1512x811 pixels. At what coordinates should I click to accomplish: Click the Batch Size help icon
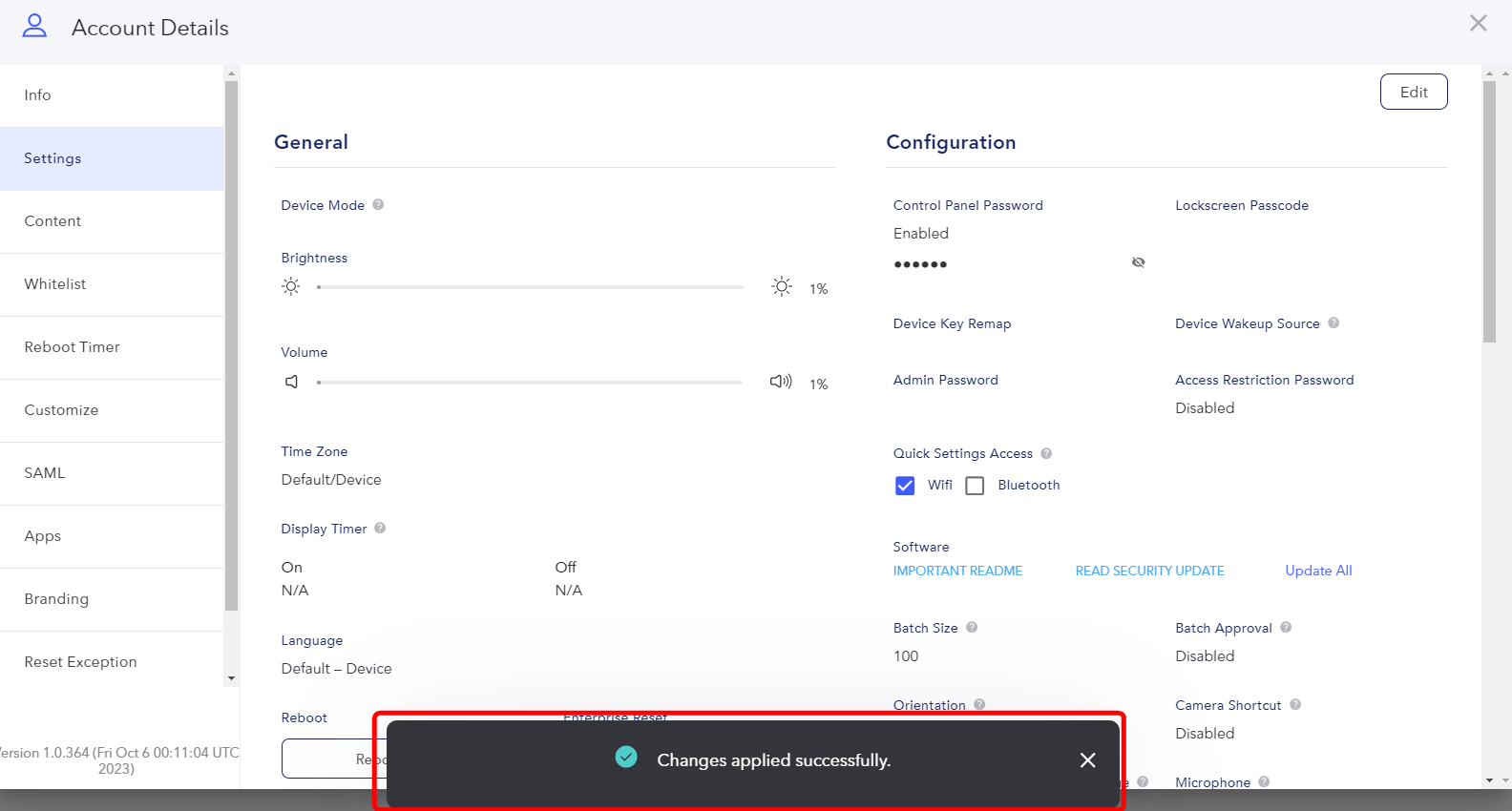(972, 627)
